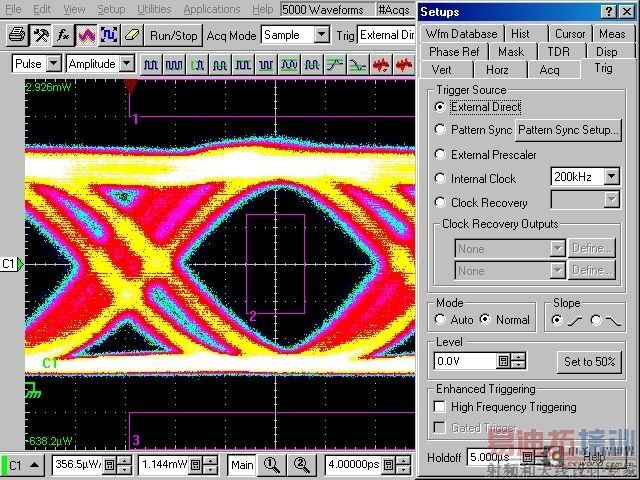Select Internal Clock trigger source

pos(440,178)
